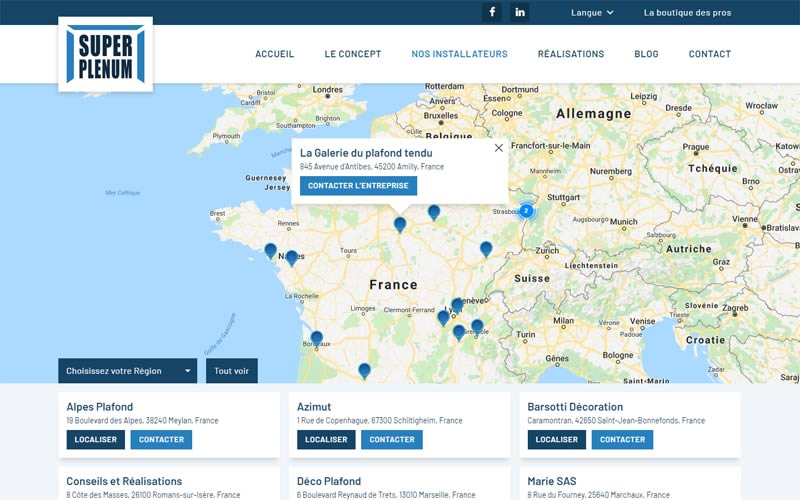
Task: Go to Accueil menu item
Action: [x=274, y=54]
